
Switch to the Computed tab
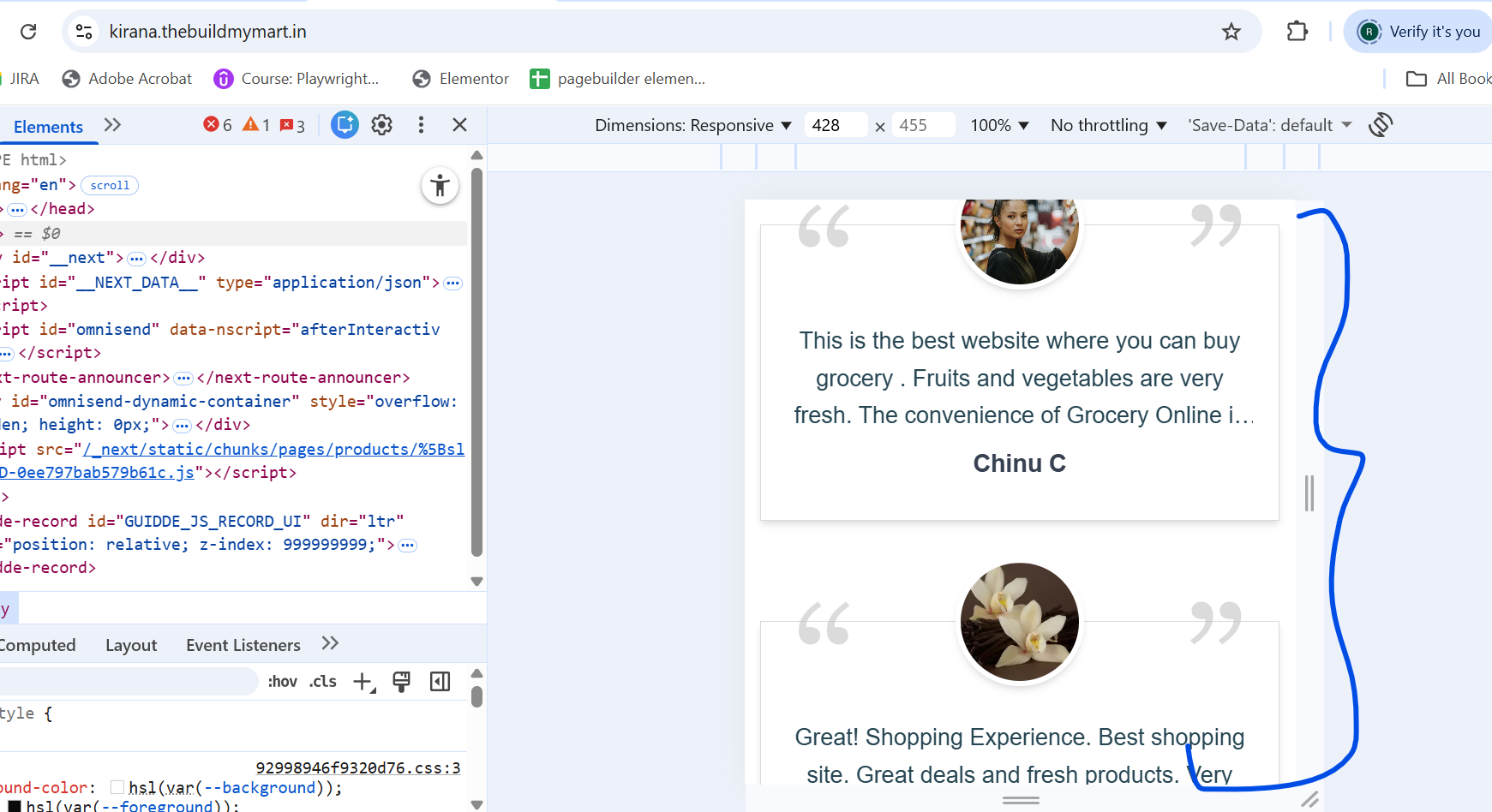pos(38,645)
